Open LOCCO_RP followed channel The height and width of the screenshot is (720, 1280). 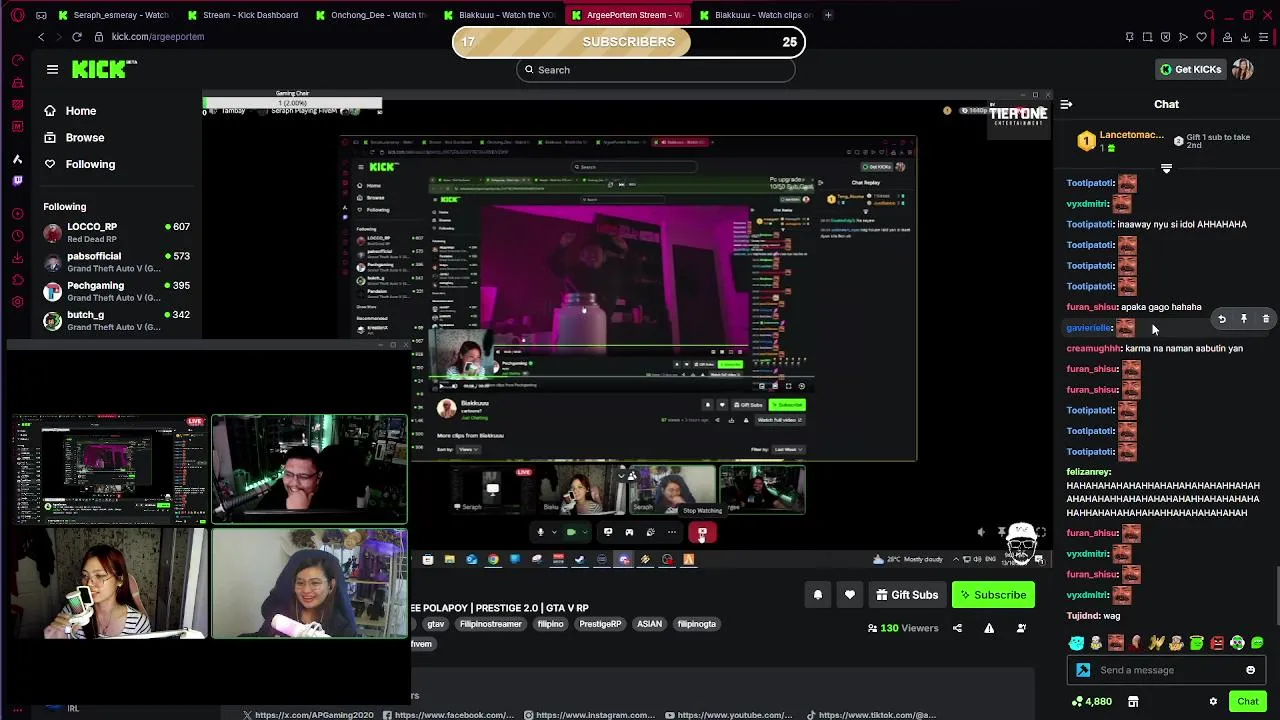pyautogui.click(x=116, y=232)
